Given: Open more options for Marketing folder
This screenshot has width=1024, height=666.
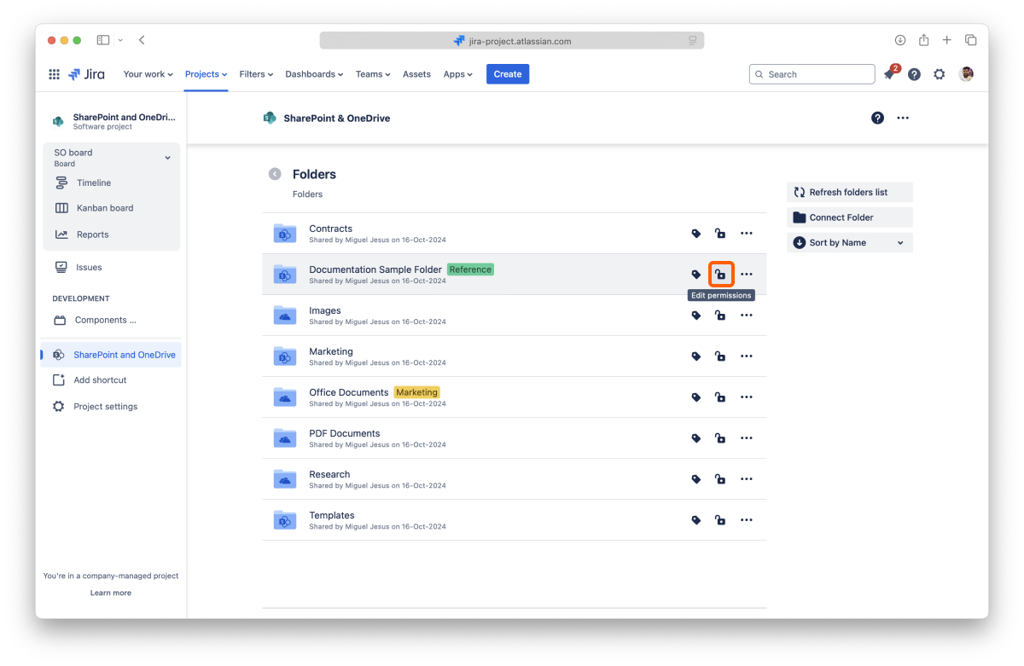Looking at the screenshot, I should point(746,356).
